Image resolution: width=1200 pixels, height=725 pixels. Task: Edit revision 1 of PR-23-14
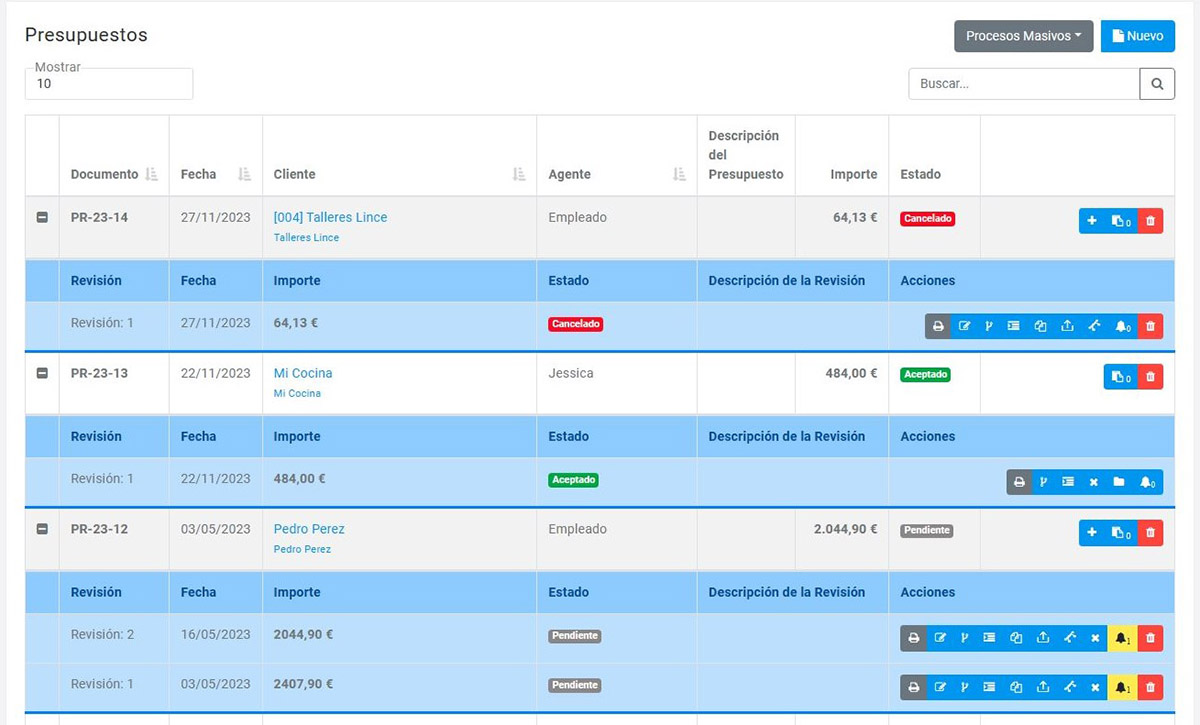[x=964, y=326]
